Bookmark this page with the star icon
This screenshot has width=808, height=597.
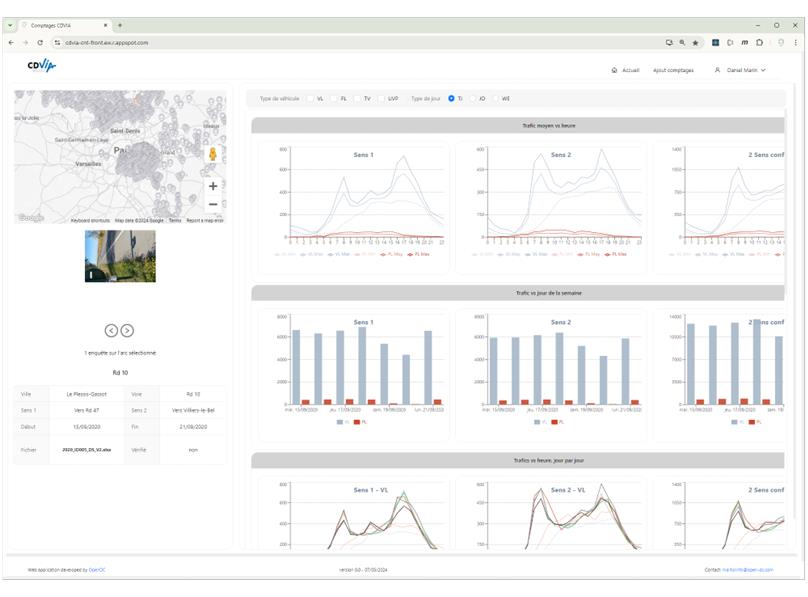(695, 43)
